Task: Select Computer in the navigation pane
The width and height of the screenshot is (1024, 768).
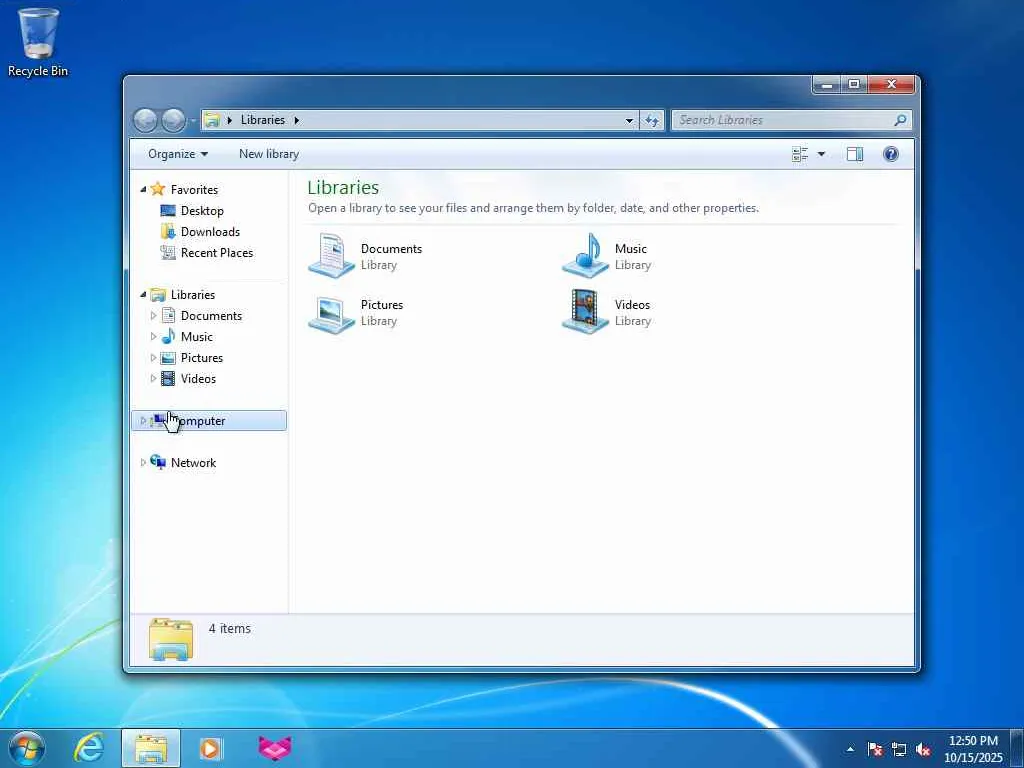Action: pos(209,421)
